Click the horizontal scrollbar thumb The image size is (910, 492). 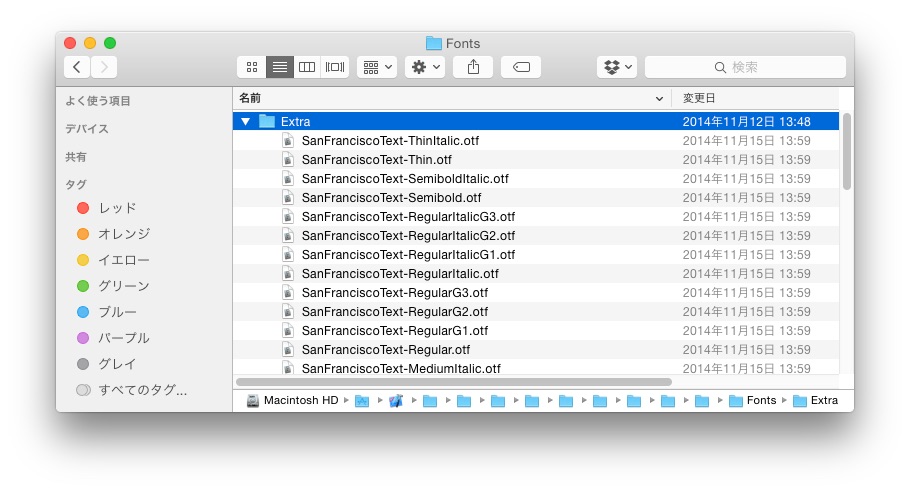tap(454, 382)
